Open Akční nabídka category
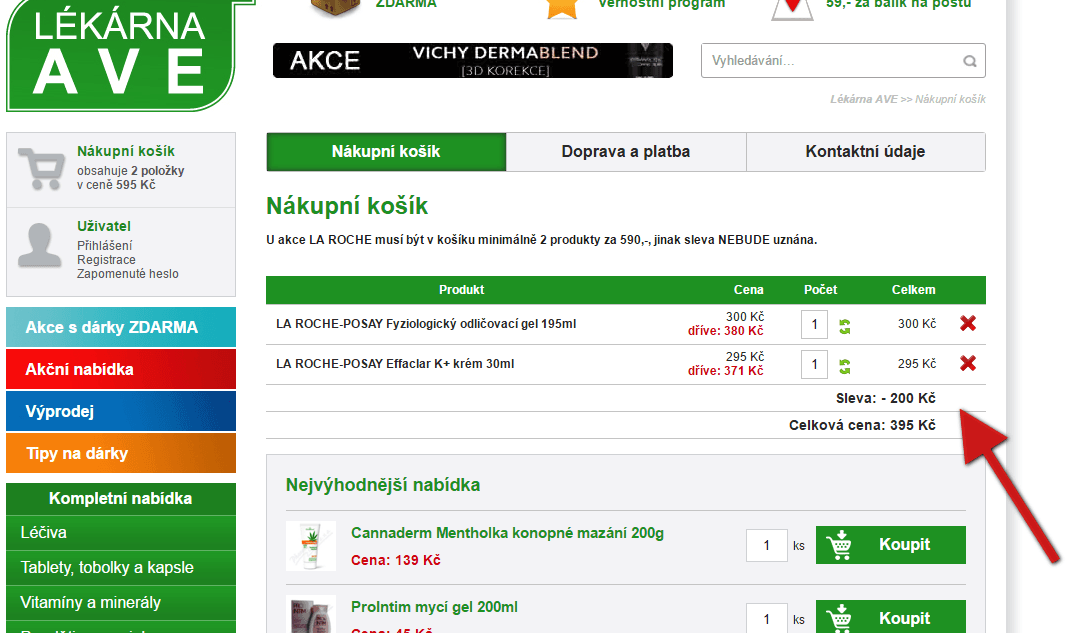 click(121, 369)
